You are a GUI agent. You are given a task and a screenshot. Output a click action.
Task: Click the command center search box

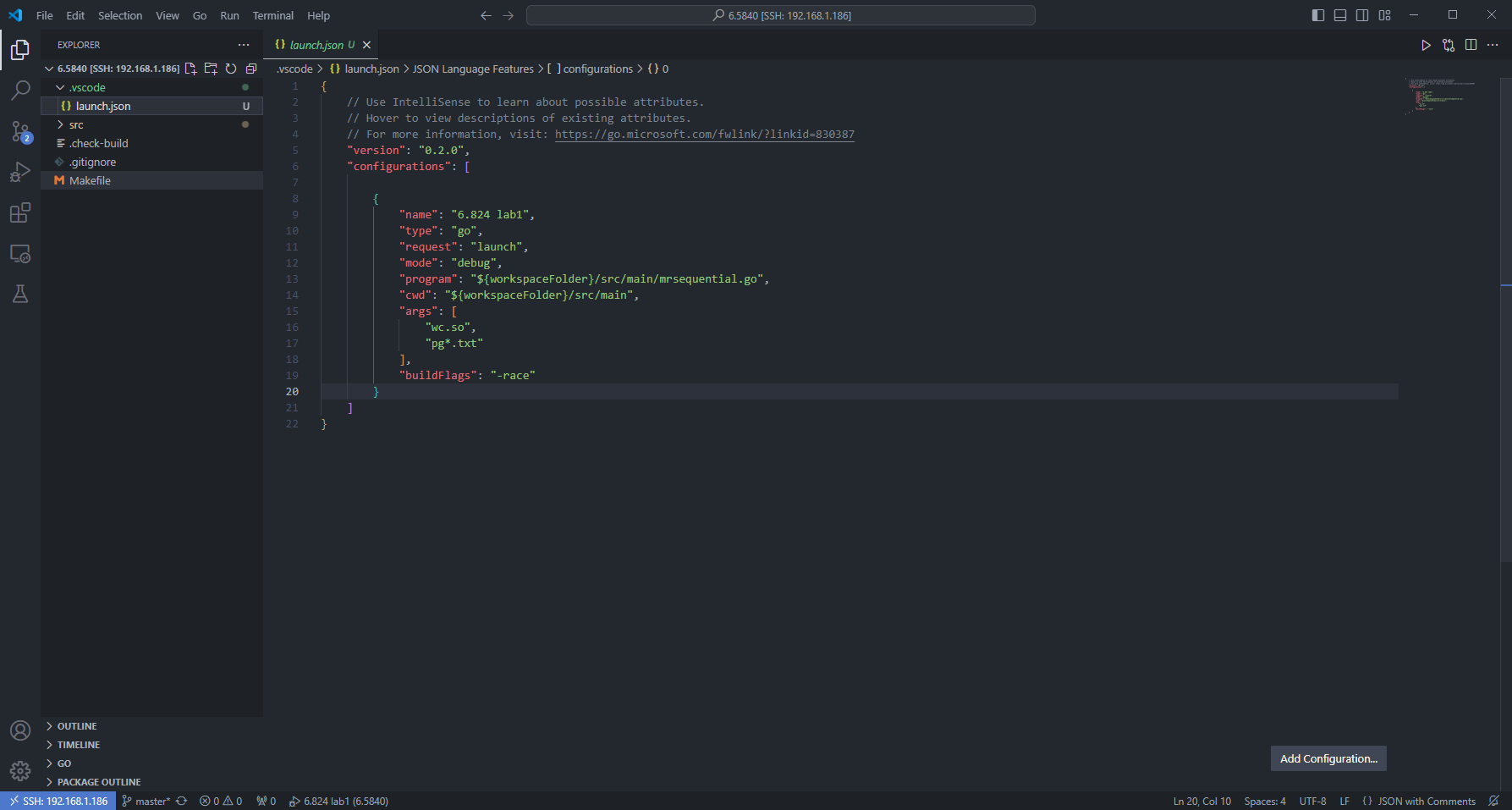tap(780, 15)
